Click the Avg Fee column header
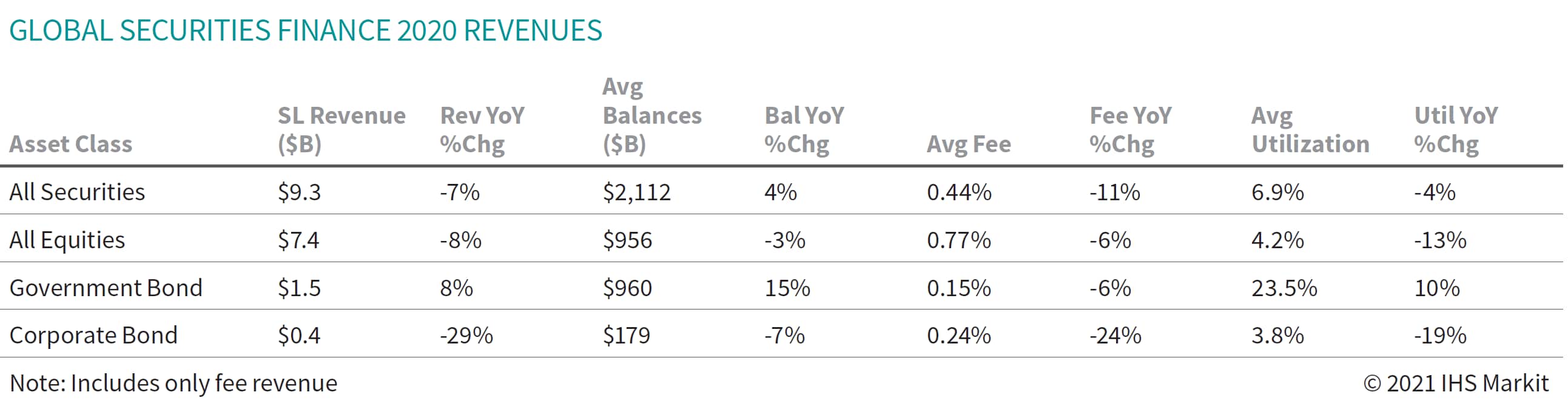Screen dimensions: 1568x406 [969, 144]
